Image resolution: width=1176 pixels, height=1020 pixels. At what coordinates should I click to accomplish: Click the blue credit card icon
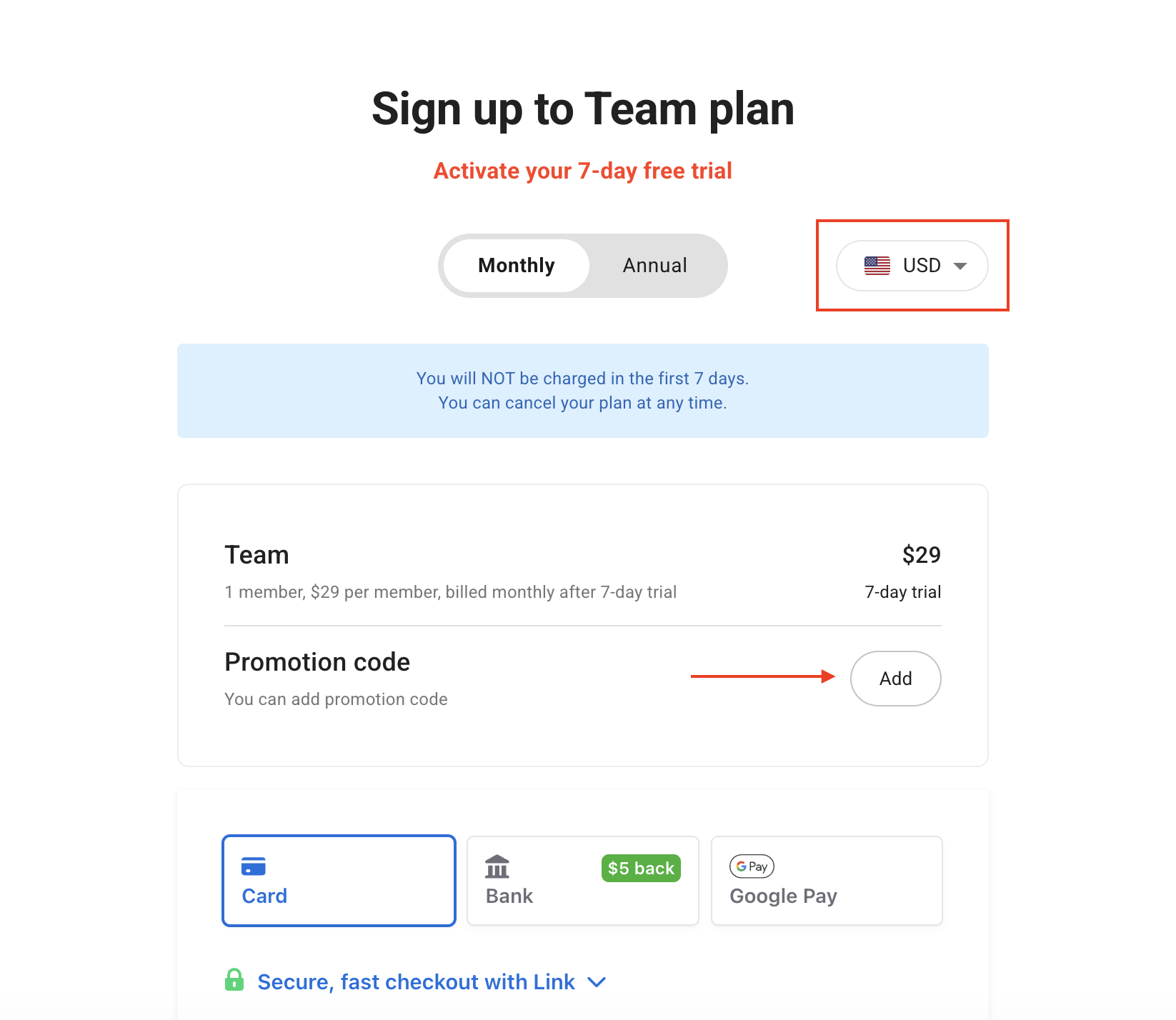point(254,866)
